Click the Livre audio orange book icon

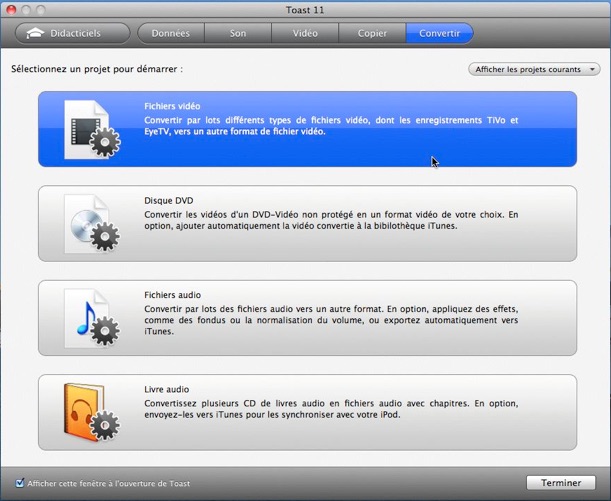[92, 413]
